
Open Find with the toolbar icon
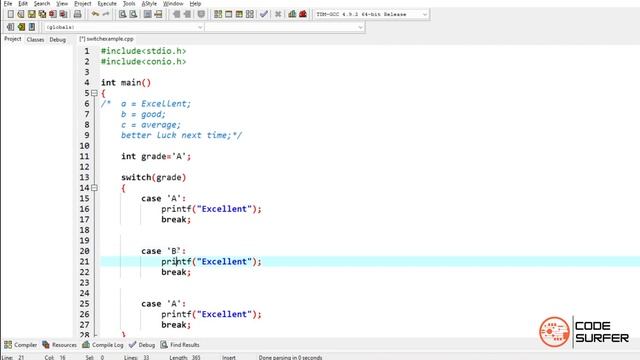122,14
